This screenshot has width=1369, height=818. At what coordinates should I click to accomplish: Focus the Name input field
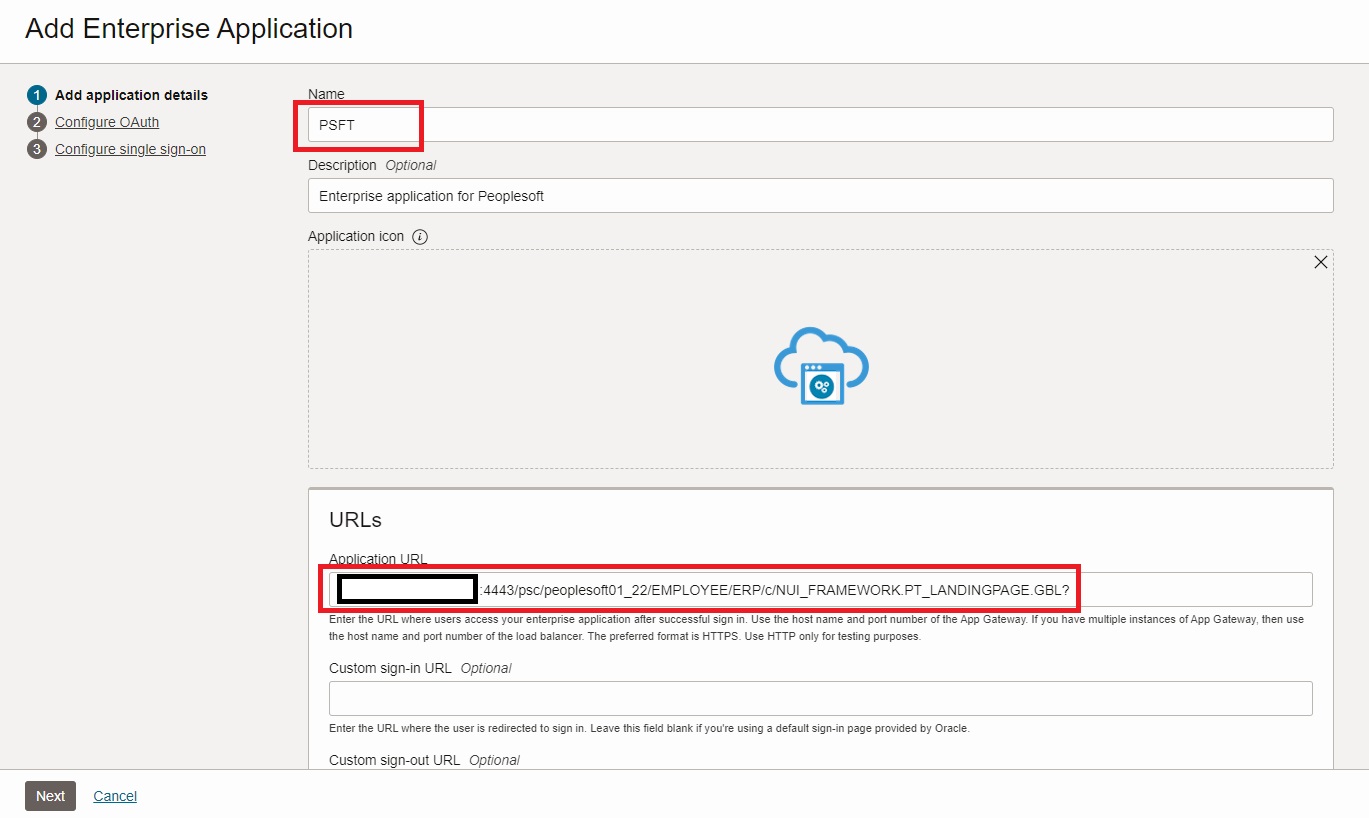pyautogui.click(x=820, y=125)
